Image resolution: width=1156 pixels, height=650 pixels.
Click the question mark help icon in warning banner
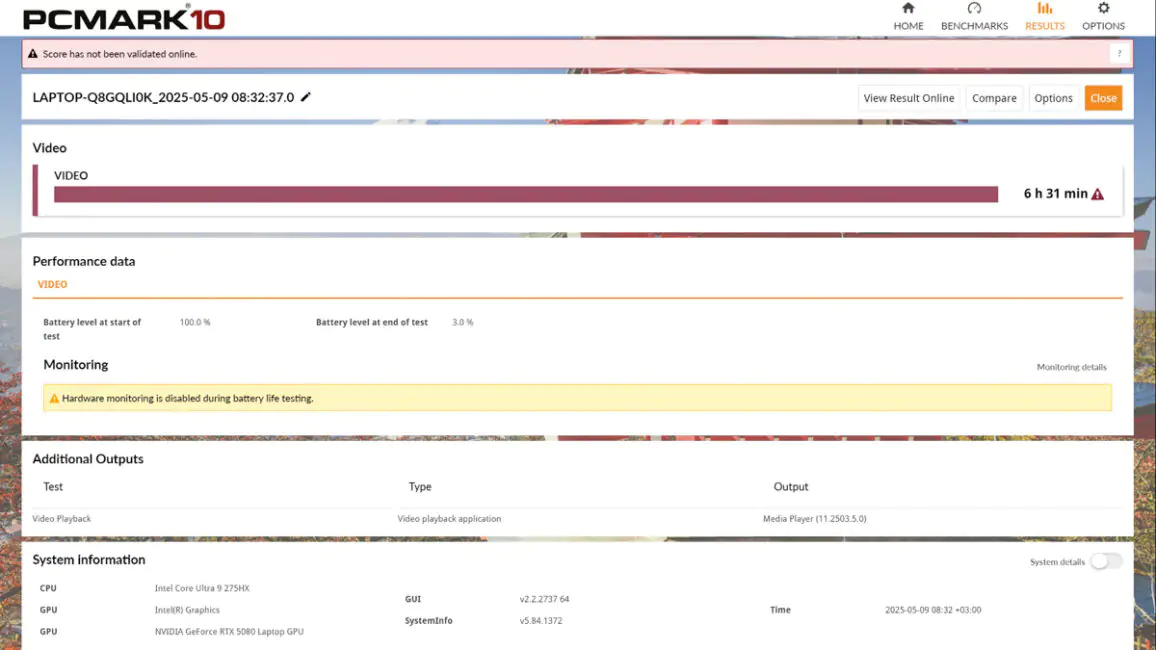pos(1119,53)
